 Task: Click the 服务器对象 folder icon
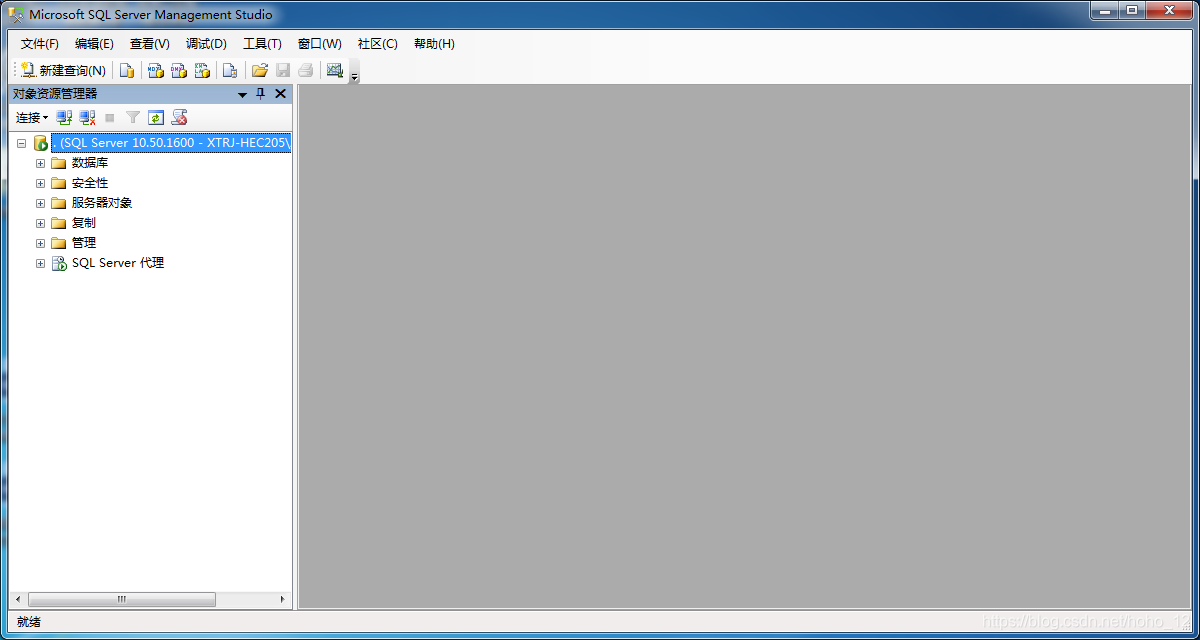click(x=59, y=203)
